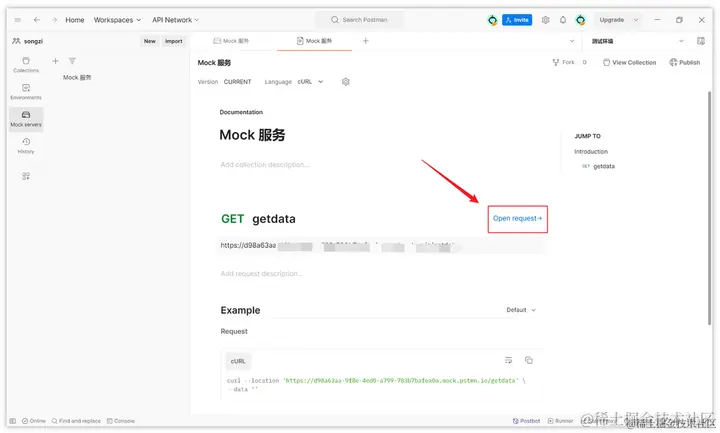The height and width of the screenshot is (433, 720).
Task: Go to Home
Action: coord(75,20)
